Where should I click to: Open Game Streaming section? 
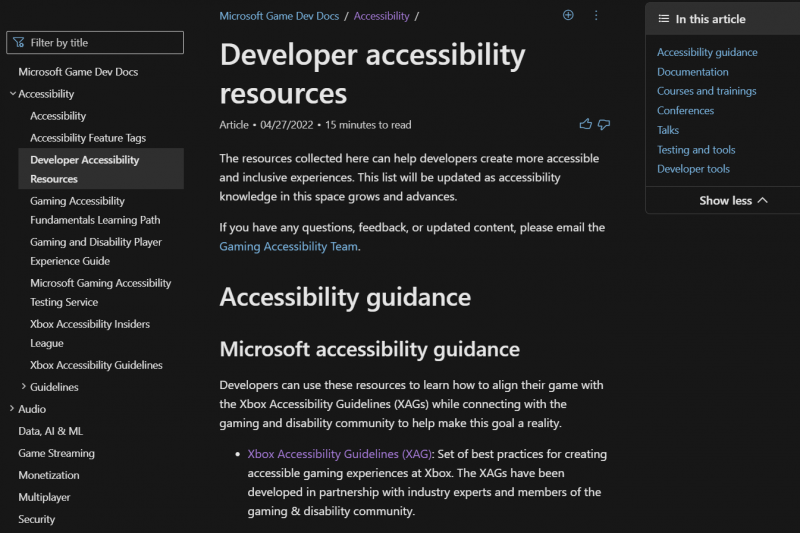(x=56, y=453)
